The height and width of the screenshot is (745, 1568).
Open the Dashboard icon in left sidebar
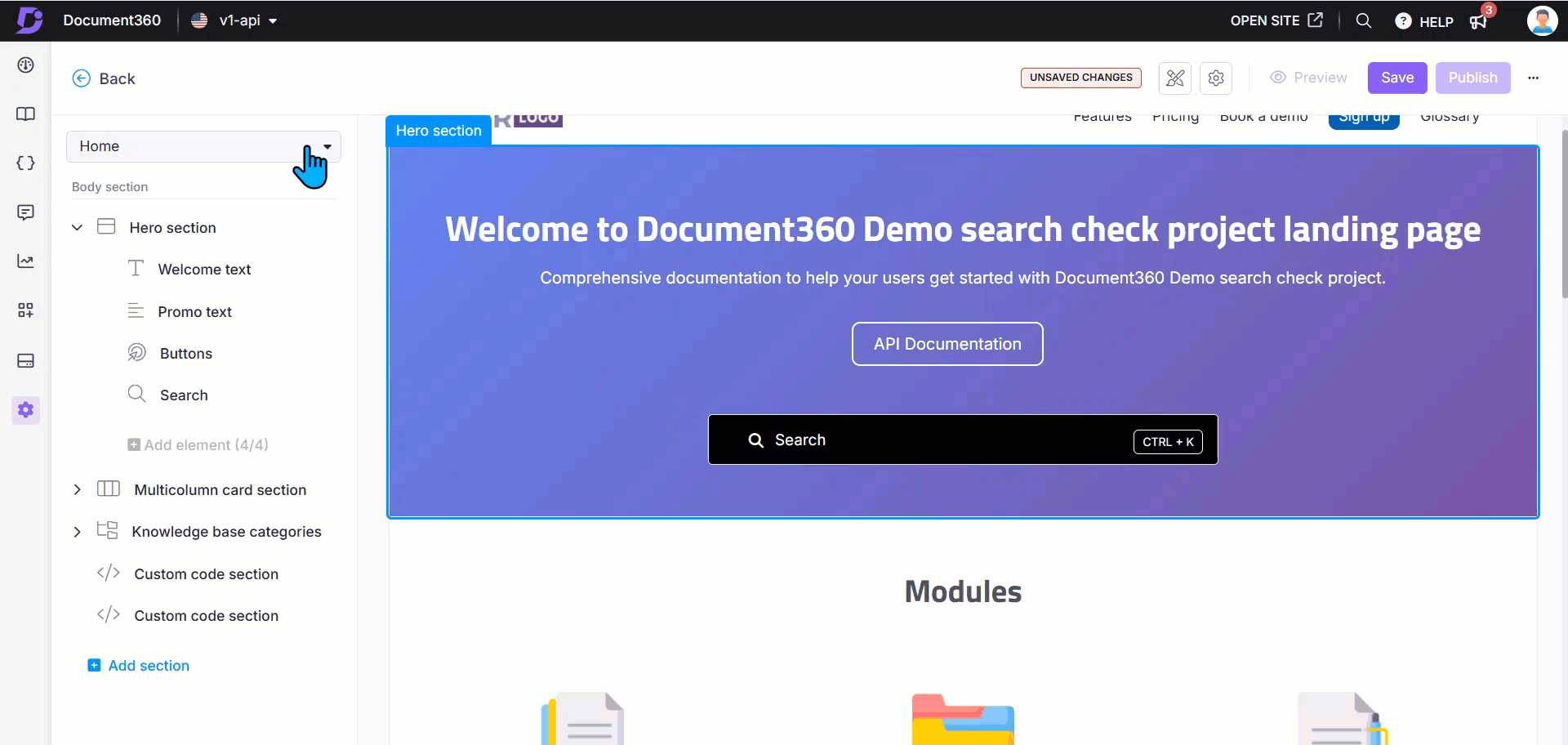[25, 65]
